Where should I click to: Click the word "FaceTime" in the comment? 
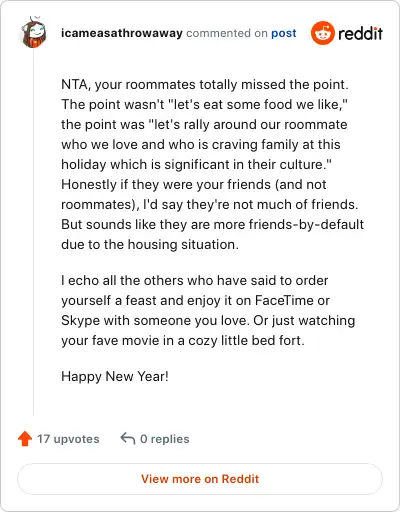(x=284, y=300)
